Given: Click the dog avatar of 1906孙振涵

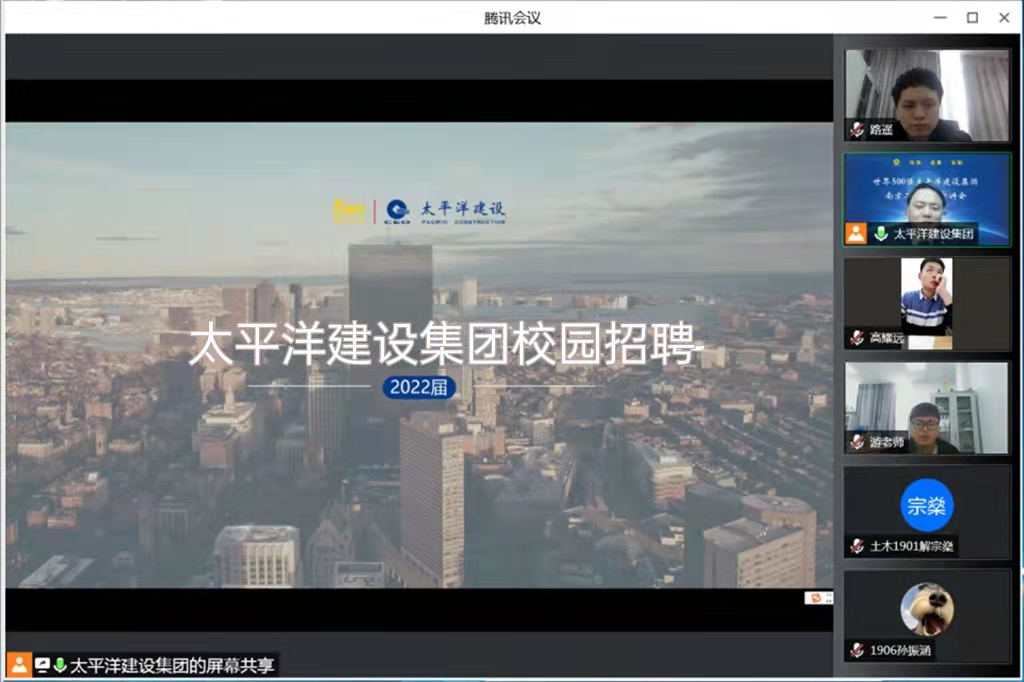Looking at the screenshot, I should [927, 610].
